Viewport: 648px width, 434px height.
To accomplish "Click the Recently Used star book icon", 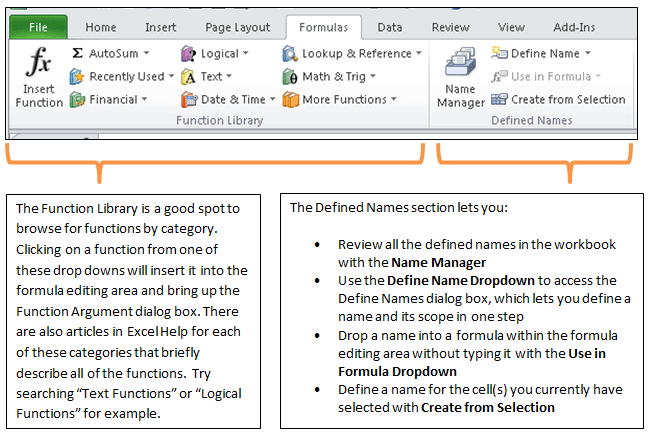I will click(x=77, y=76).
